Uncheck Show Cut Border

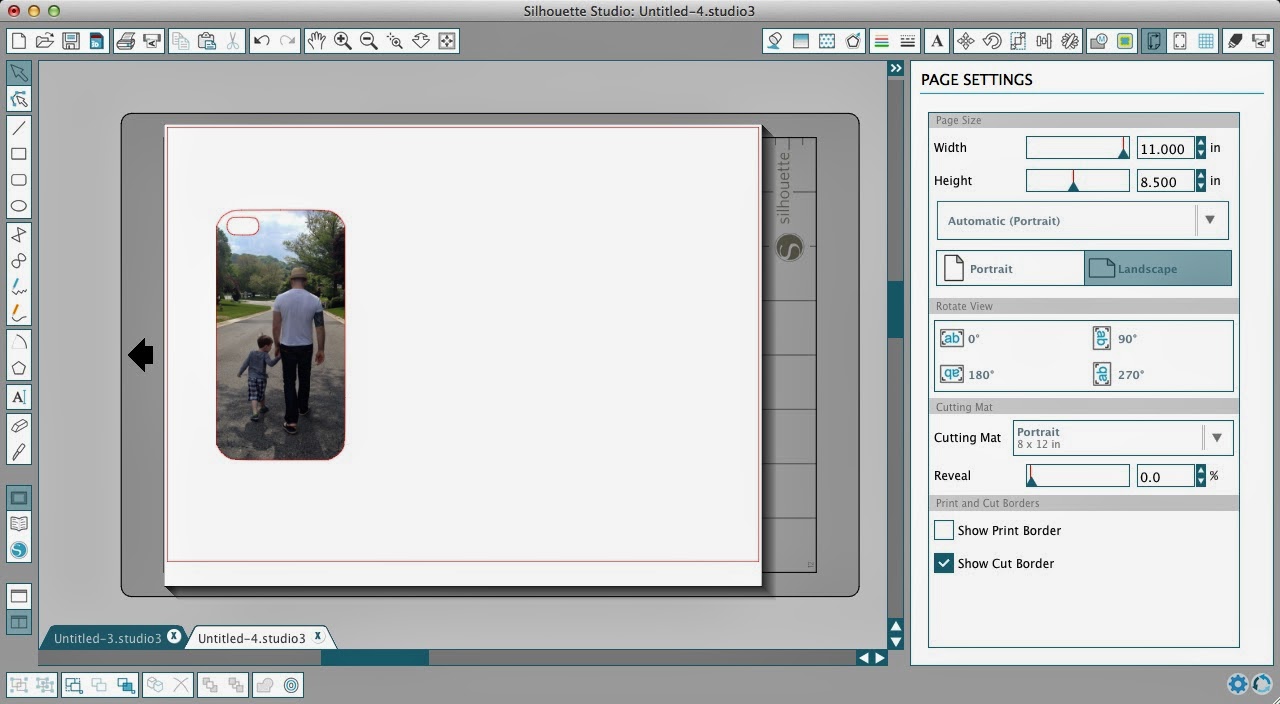943,563
